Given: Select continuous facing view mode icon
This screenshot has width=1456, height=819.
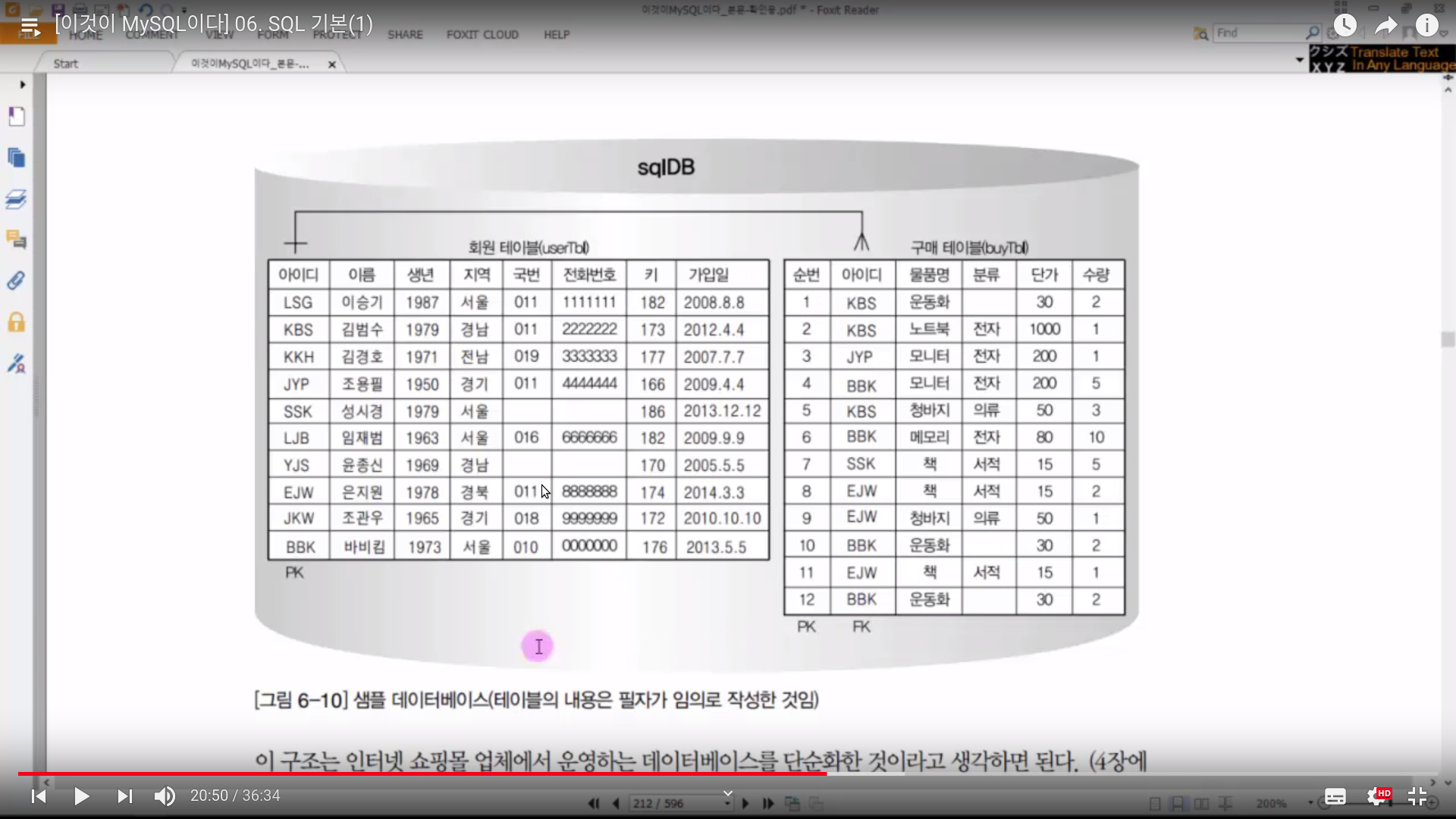Looking at the screenshot, I should 1225,804.
